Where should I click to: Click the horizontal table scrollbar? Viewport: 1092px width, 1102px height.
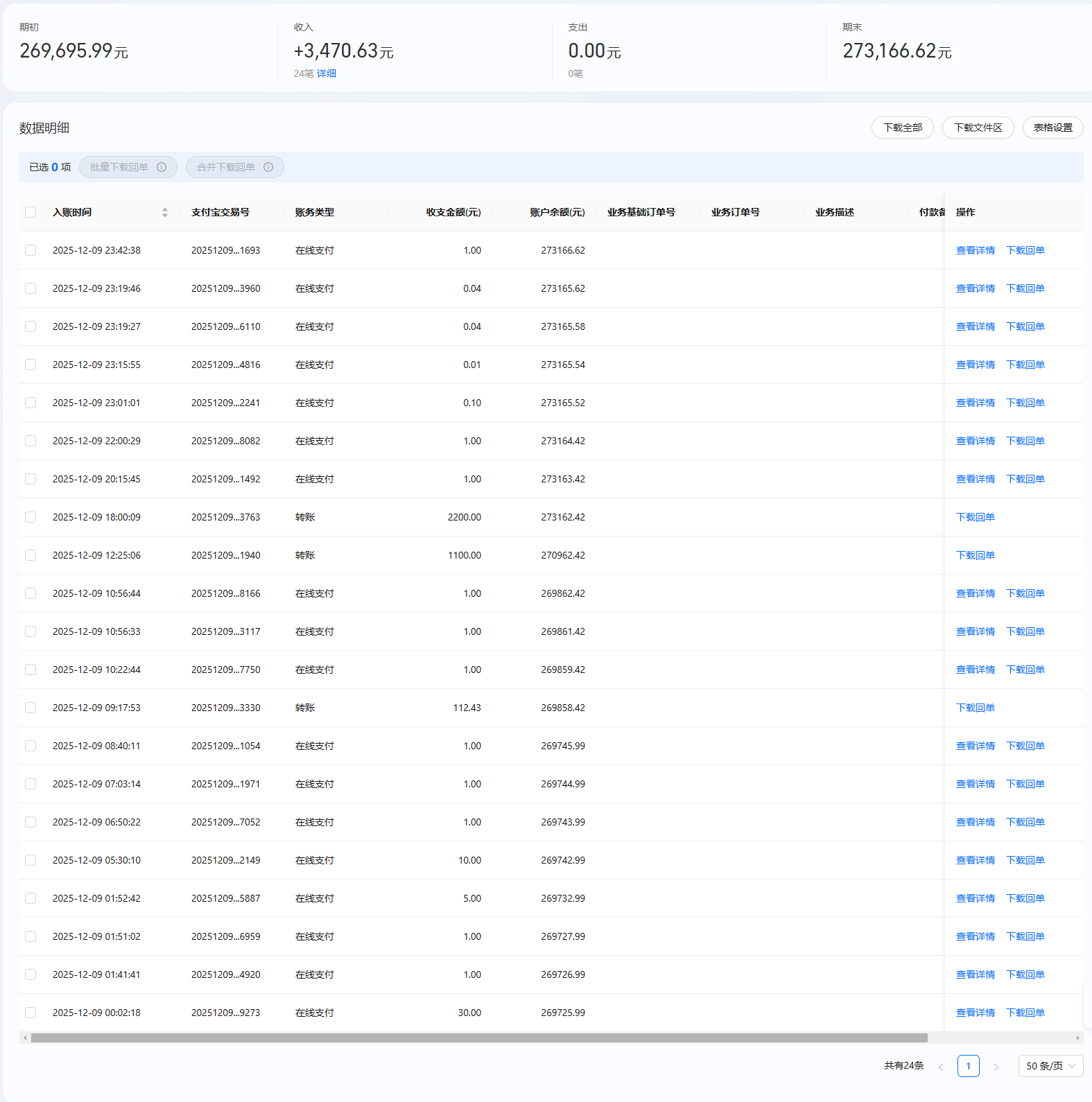[x=478, y=1038]
